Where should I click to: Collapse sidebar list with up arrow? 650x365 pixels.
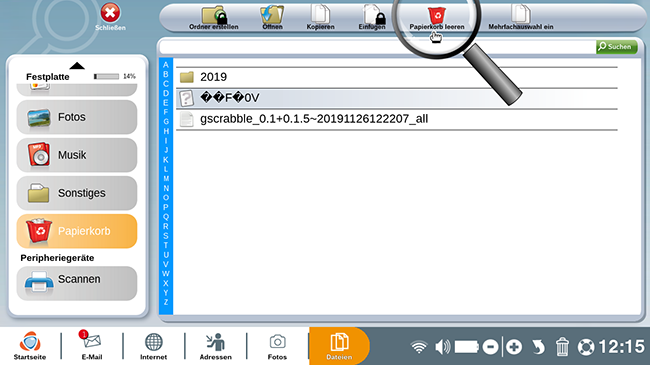(x=77, y=66)
